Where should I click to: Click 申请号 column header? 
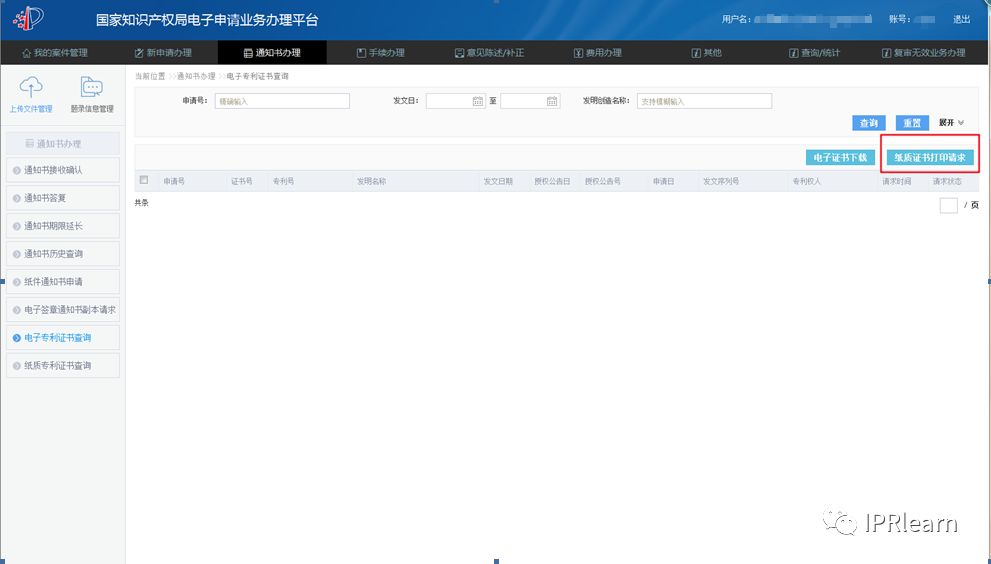174,181
